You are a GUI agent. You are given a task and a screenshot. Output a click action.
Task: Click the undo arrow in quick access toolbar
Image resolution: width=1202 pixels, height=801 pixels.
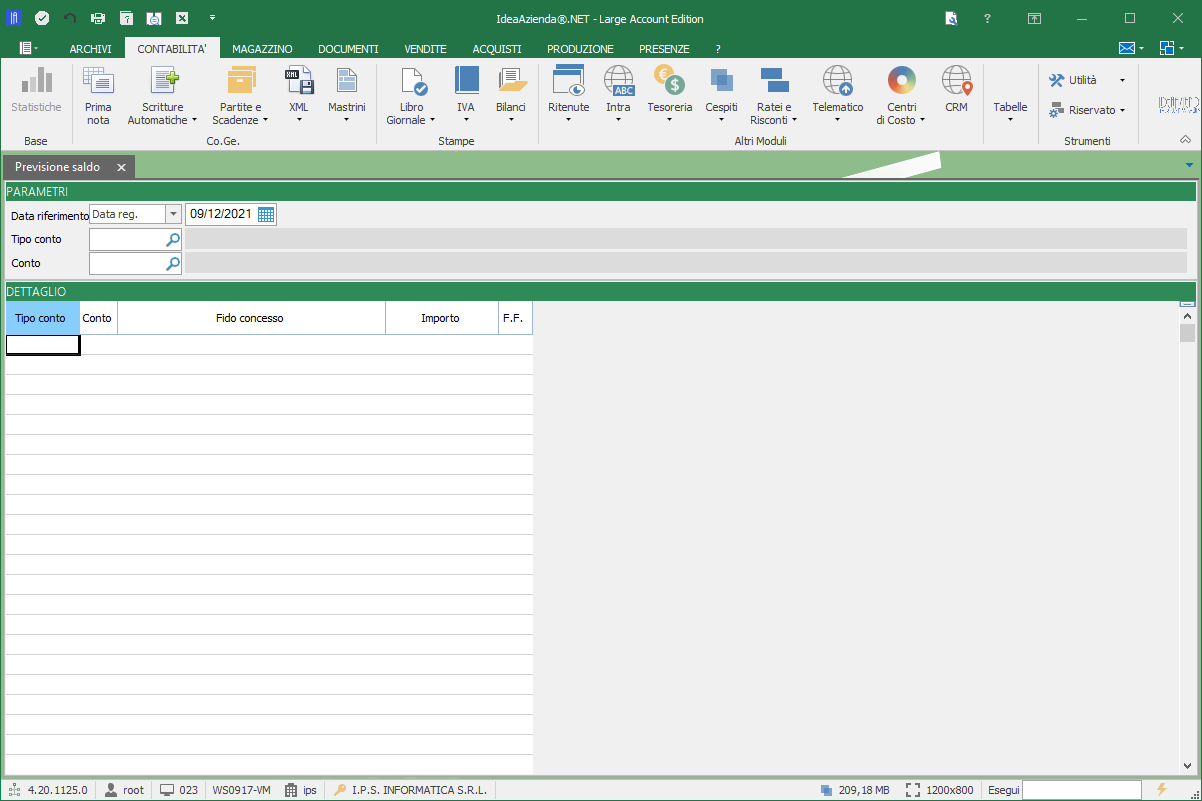(70, 18)
